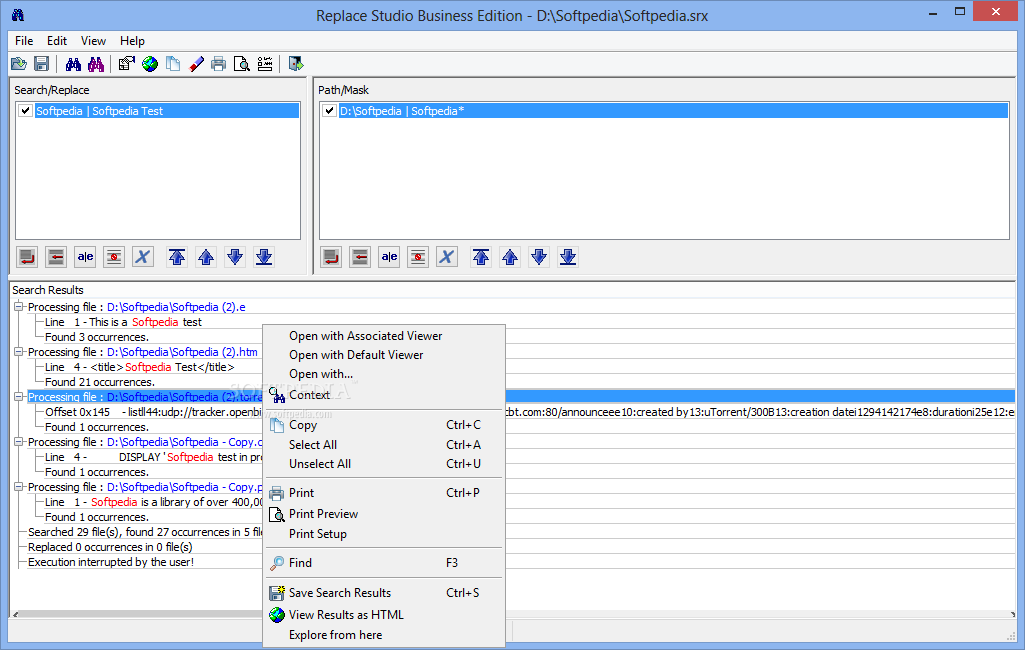Click the search results horizontal scrollbar left arrow
The height and width of the screenshot is (650, 1025).
pyautogui.click(x=16, y=614)
